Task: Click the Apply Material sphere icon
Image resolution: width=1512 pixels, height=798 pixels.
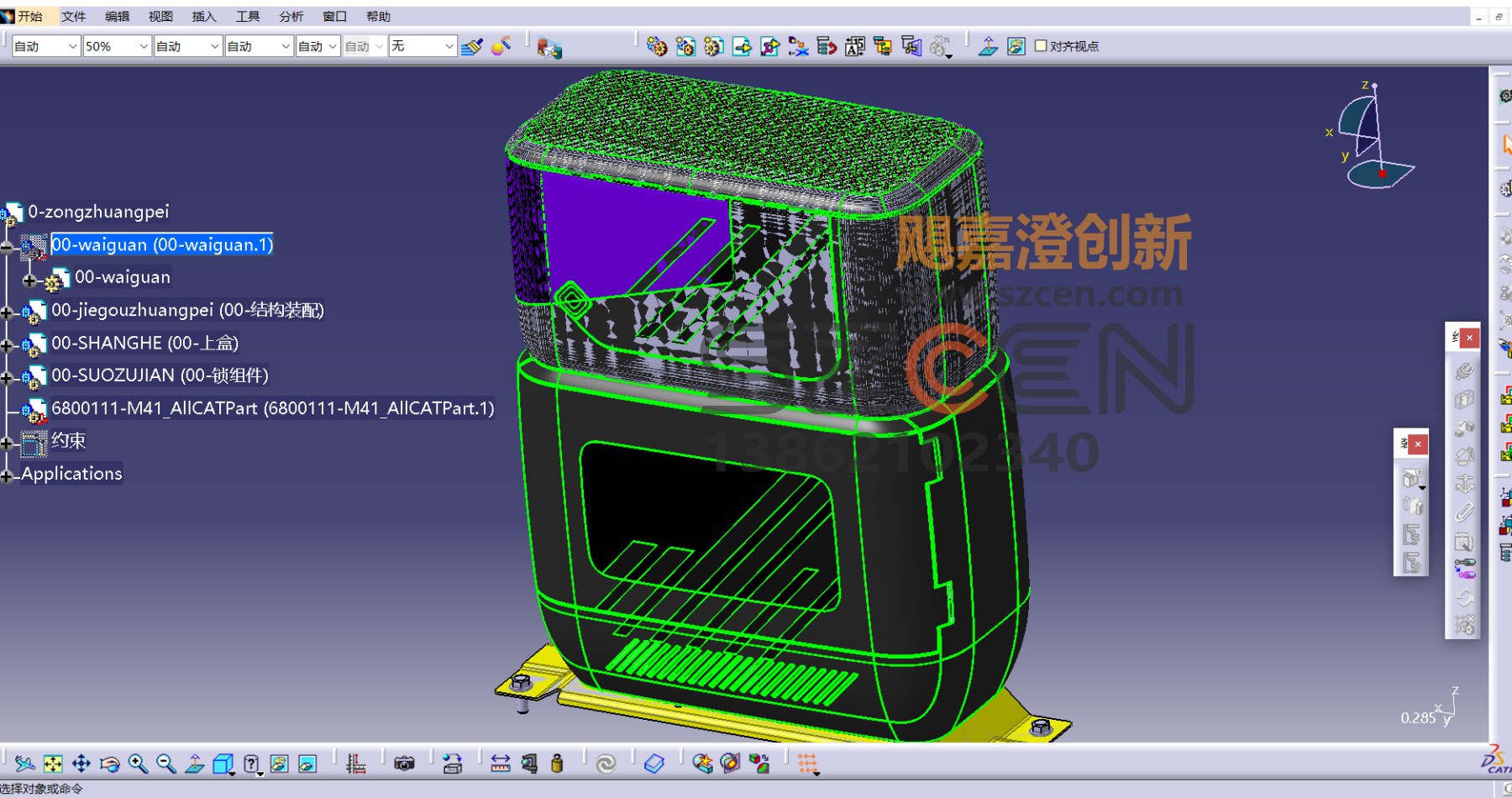Action: tap(501, 46)
